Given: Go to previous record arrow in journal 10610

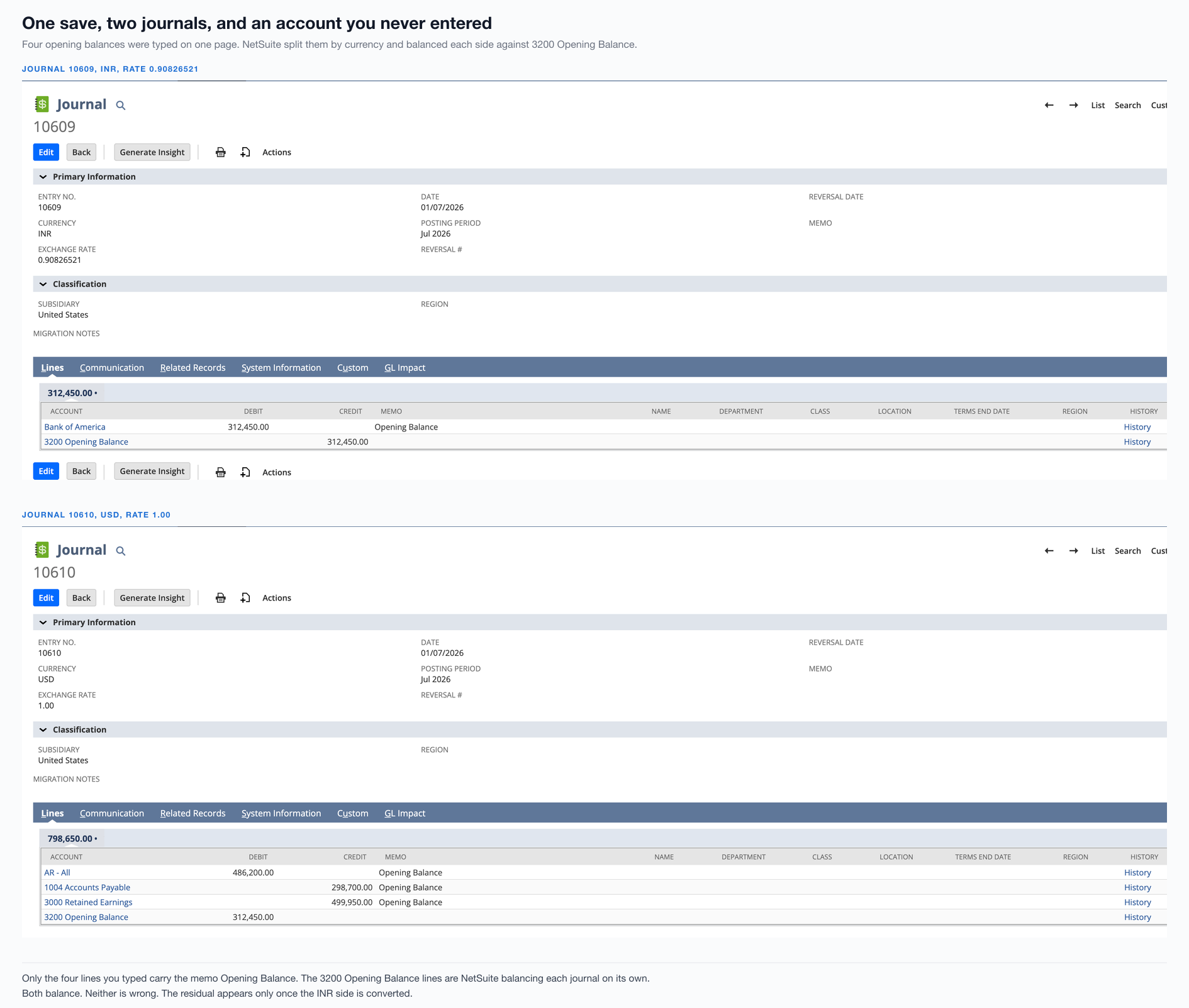Looking at the screenshot, I should 1049,551.
